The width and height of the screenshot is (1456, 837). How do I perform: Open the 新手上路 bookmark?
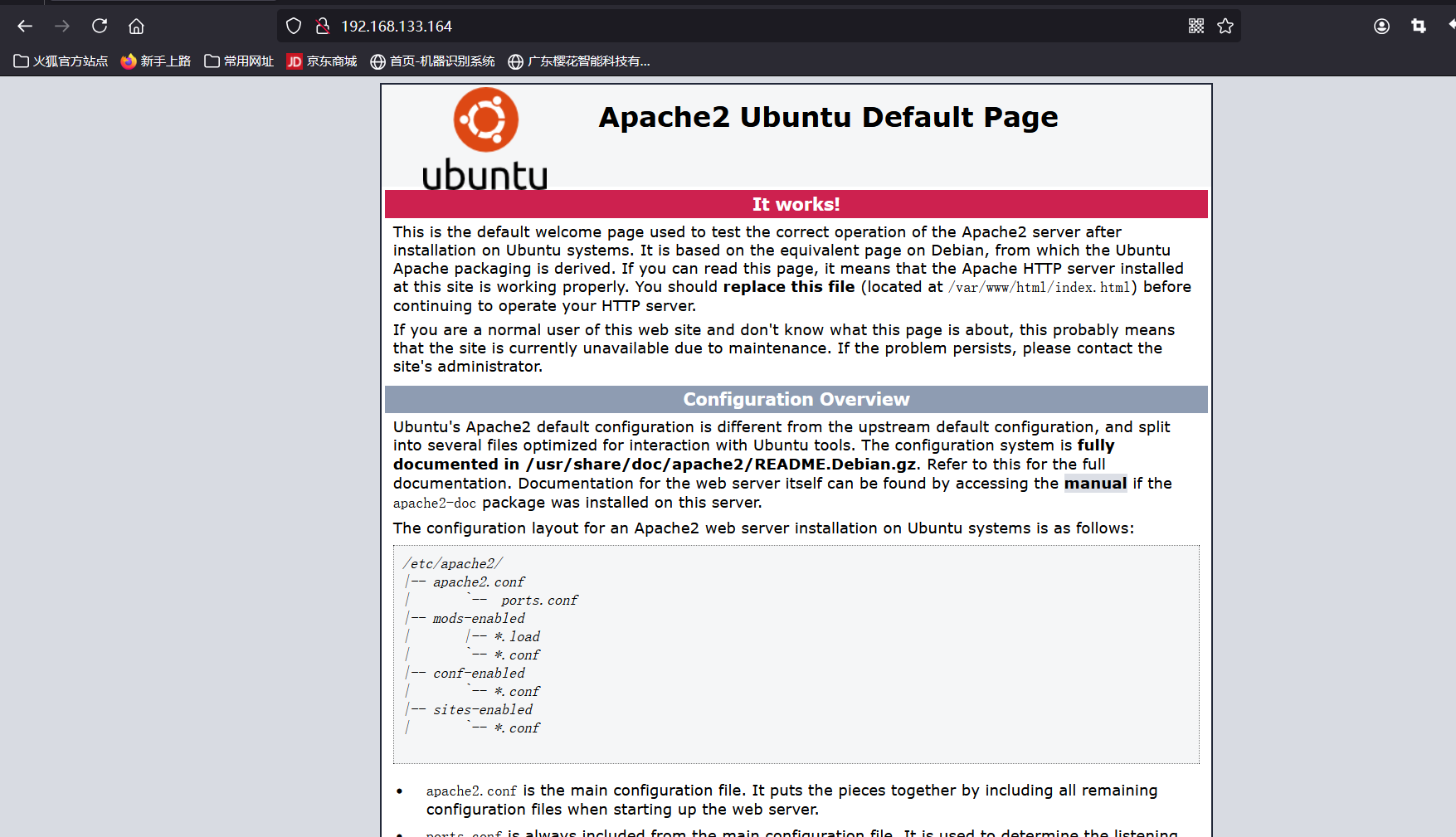[x=156, y=61]
